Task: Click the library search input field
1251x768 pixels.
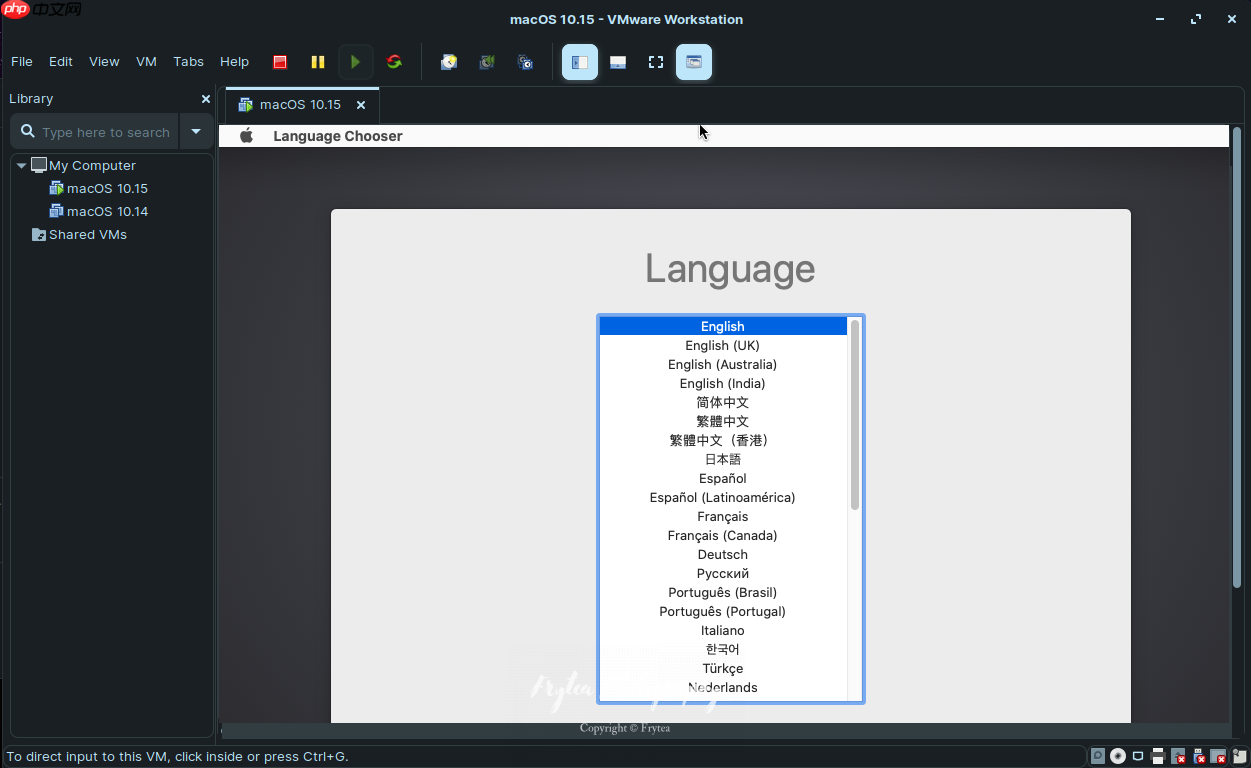Action: [105, 132]
